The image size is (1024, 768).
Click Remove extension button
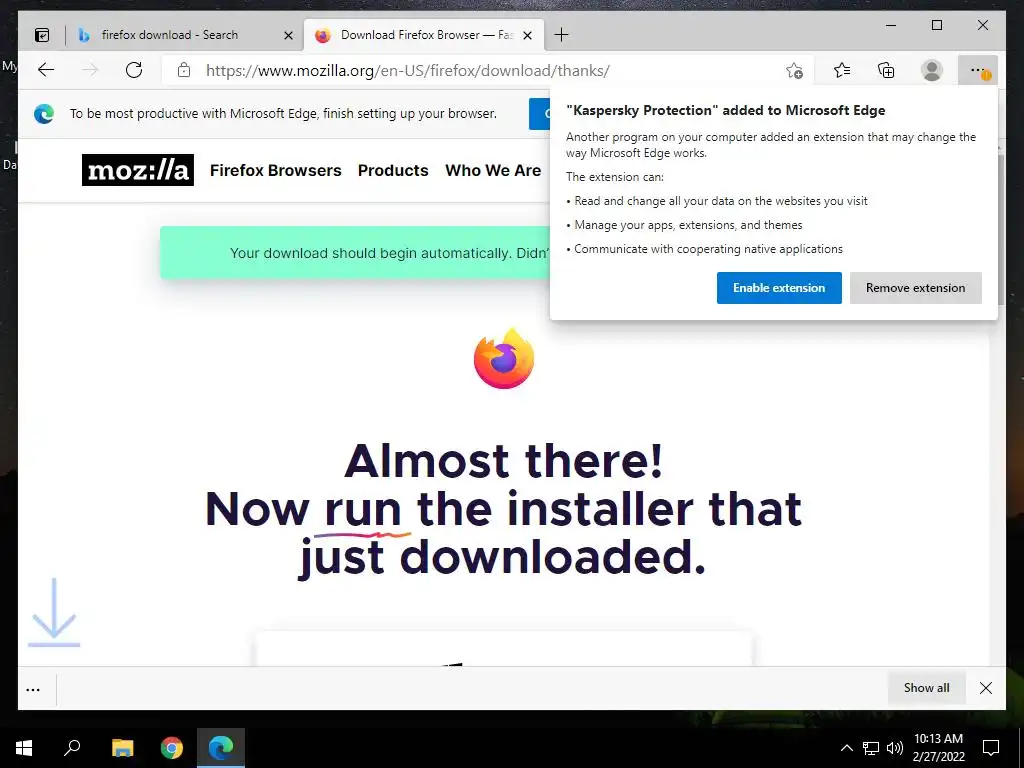click(916, 288)
